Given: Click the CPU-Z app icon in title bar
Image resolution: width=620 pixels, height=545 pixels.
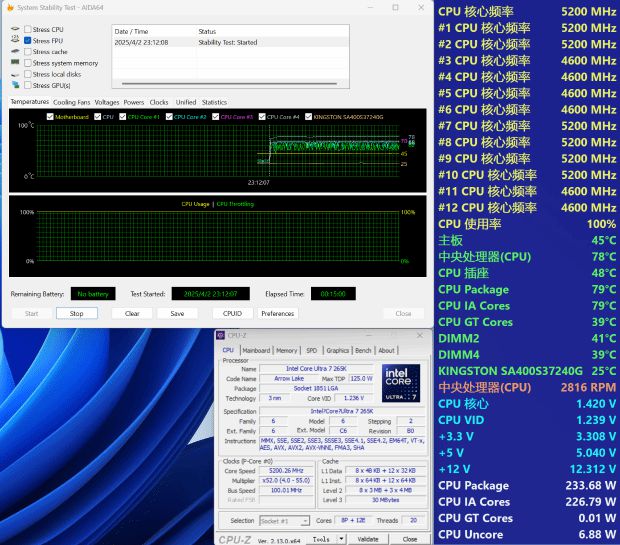Looking at the screenshot, I should pyautogui.click(x=221, y=335).
